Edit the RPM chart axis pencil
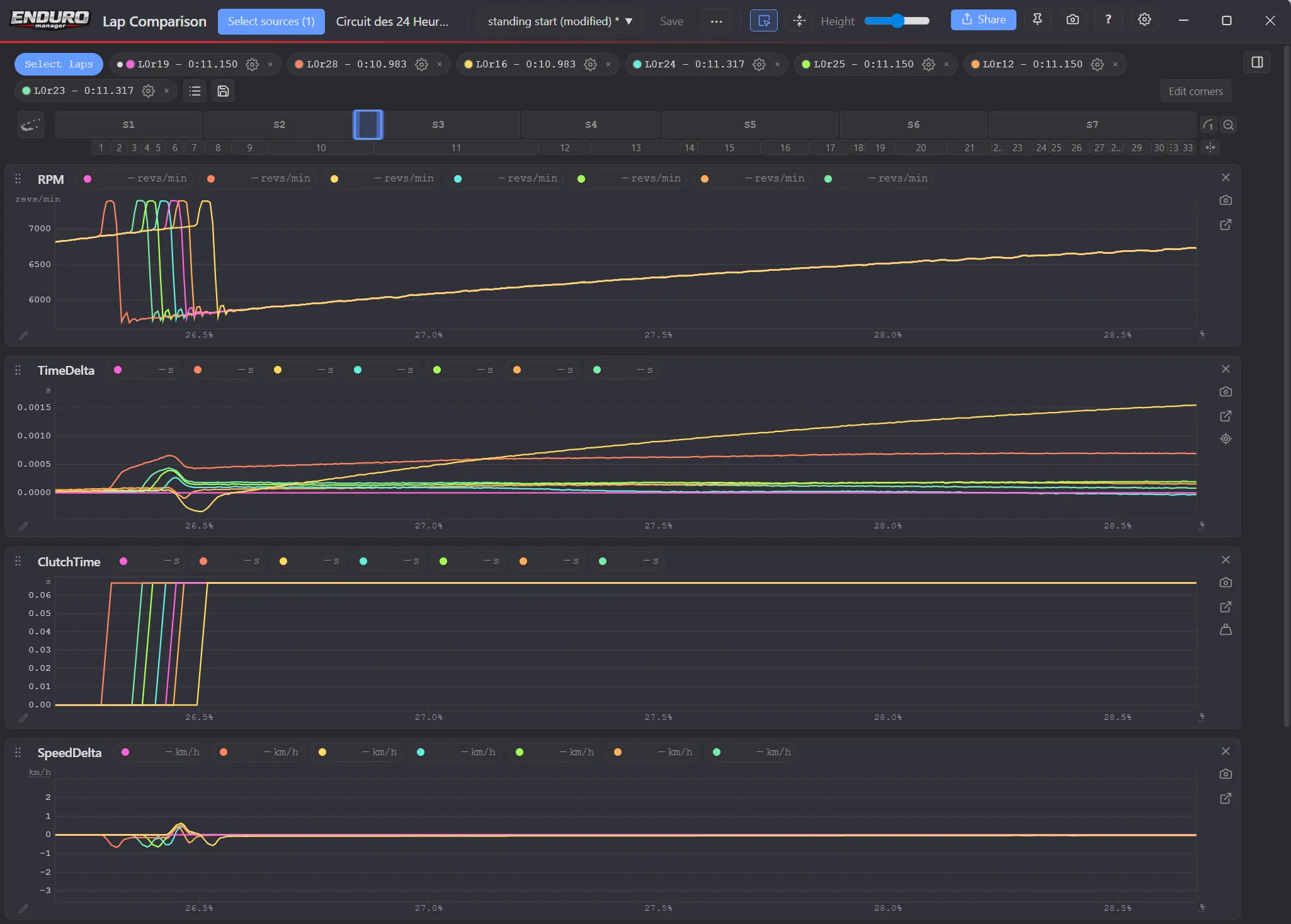Viewport: 1291px width, 924px height. pos(23,336)
